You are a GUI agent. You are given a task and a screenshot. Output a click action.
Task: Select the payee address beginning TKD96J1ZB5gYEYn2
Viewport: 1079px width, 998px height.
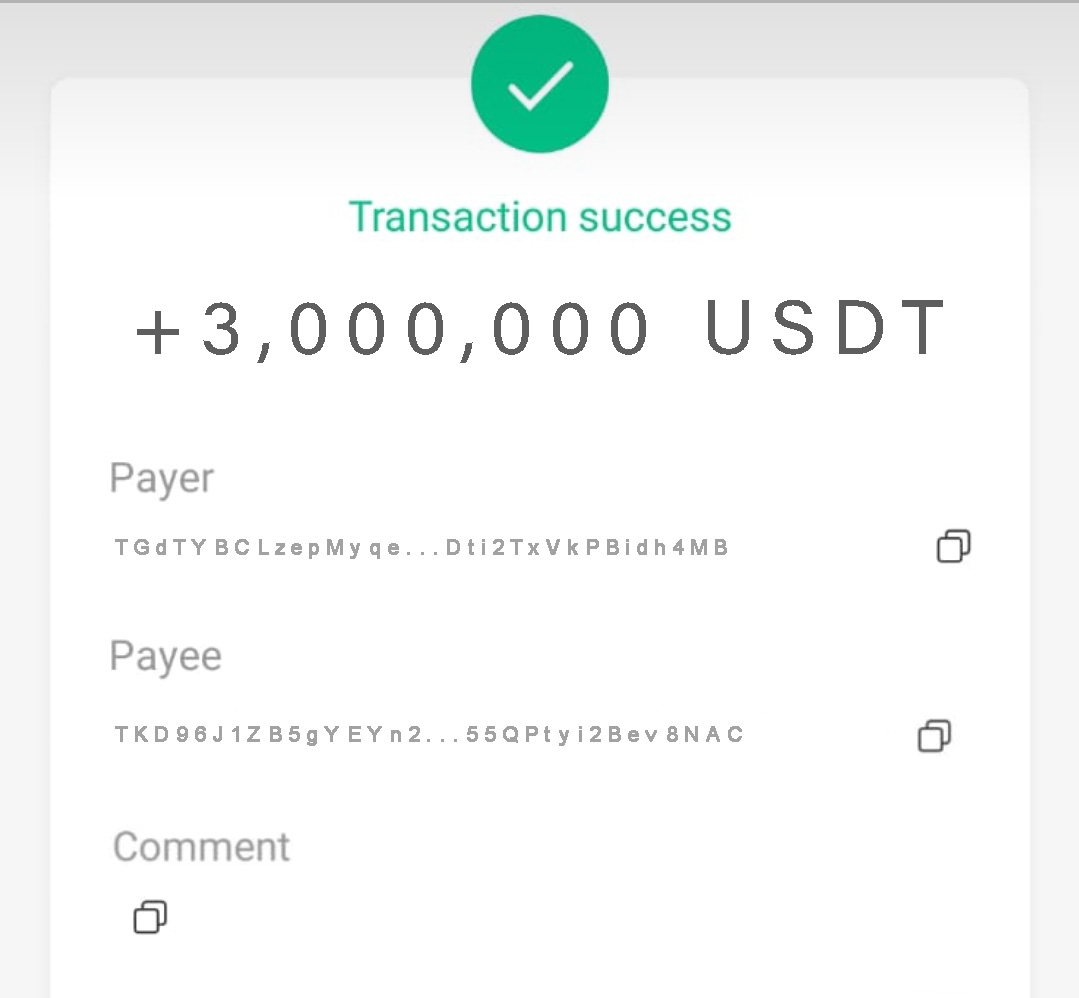click(x=268, y=735)
